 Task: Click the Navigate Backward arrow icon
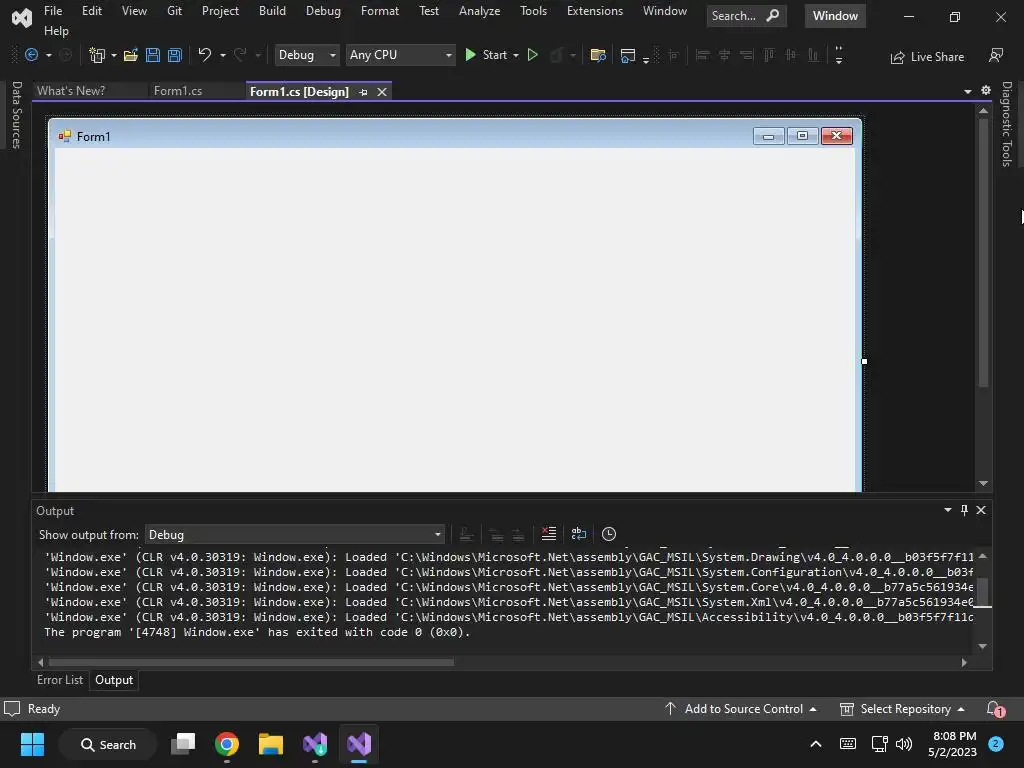pos(31,56)
